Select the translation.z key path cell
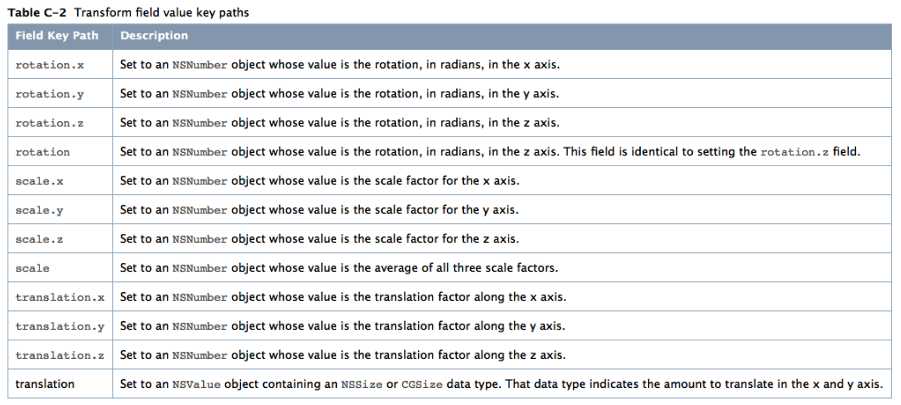The height and width of the screenshot is (405, 901). point(60,356)
